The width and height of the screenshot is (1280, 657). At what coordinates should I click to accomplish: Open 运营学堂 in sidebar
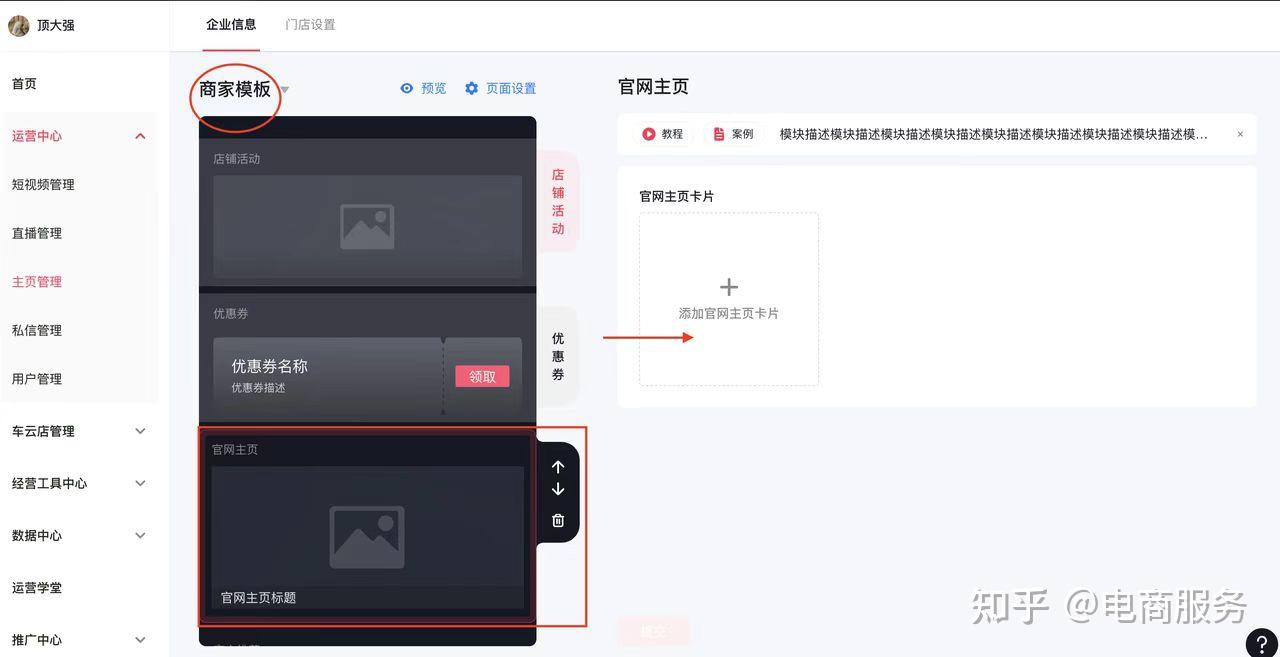[37, 588]
